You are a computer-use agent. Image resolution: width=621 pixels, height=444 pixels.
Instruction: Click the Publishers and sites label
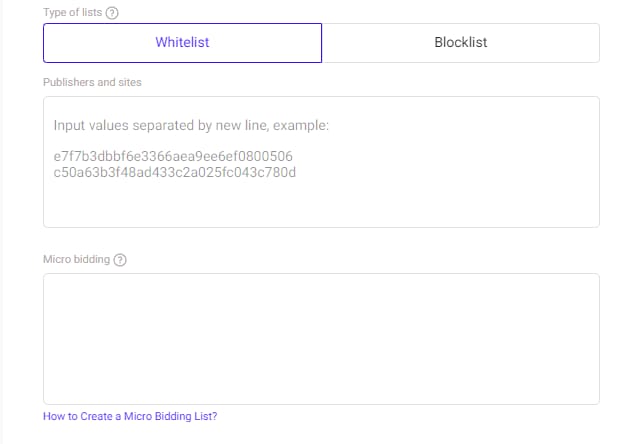pos(92,82)
